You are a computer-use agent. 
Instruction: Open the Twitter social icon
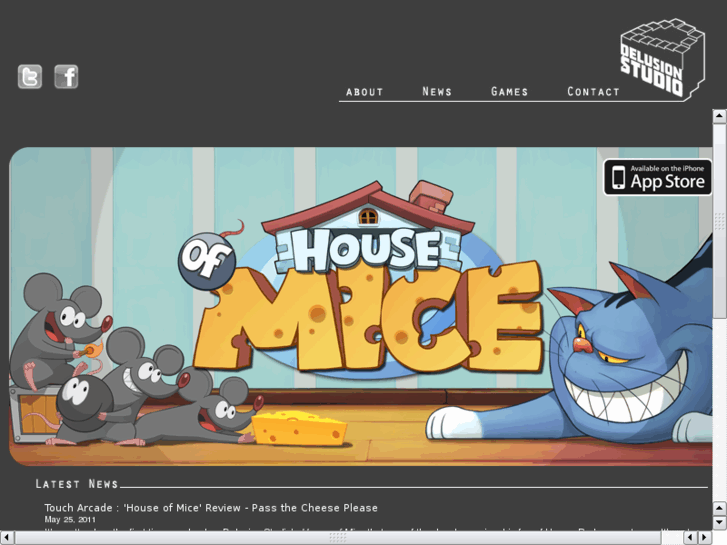pyautogui.click(x=30, y=77)
